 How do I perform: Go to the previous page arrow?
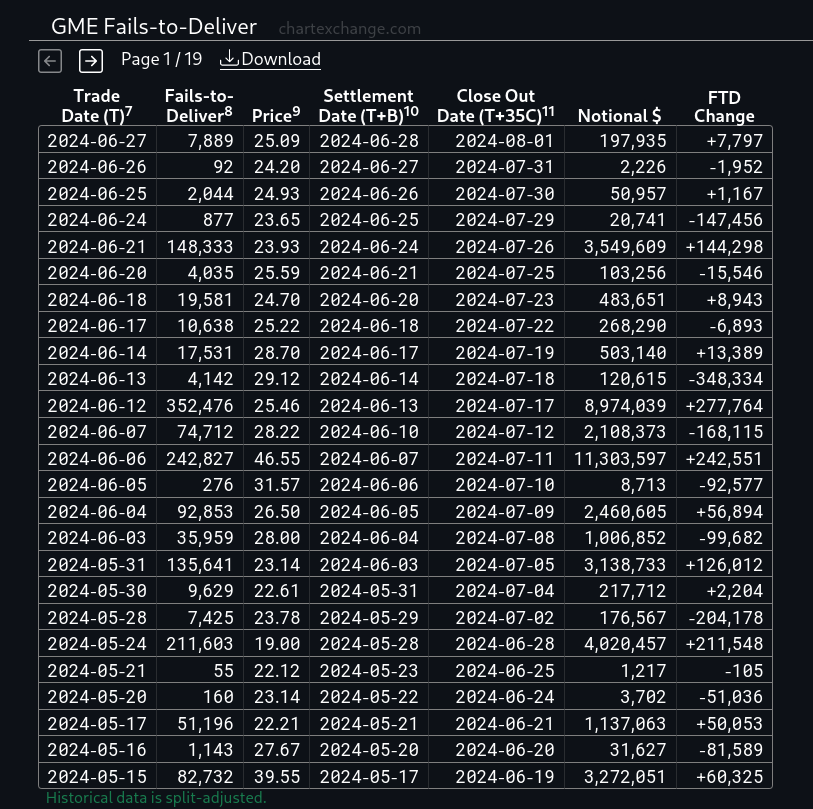(x=50, y=61)
